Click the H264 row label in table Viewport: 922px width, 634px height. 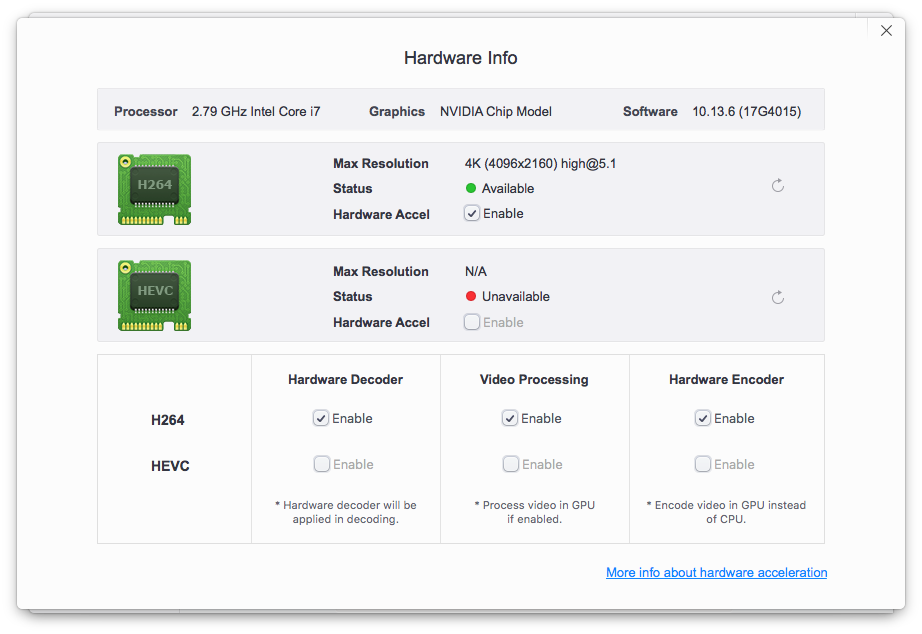coord(168,420)
